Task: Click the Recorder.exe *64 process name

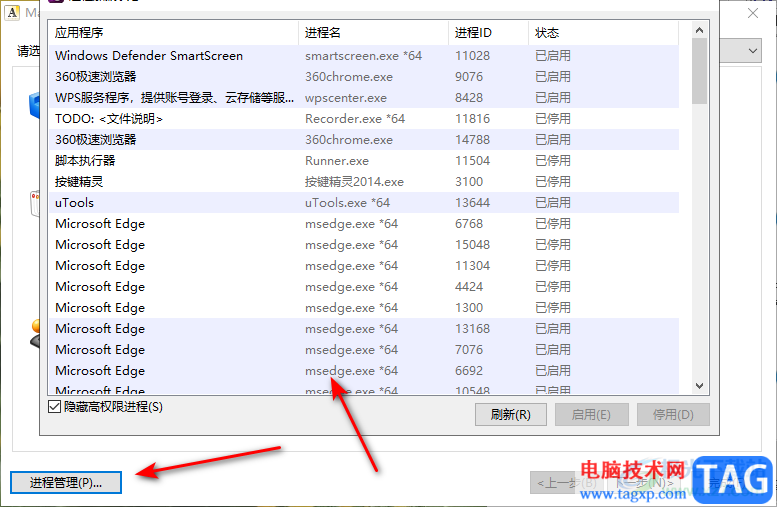Action: point(355,119)
